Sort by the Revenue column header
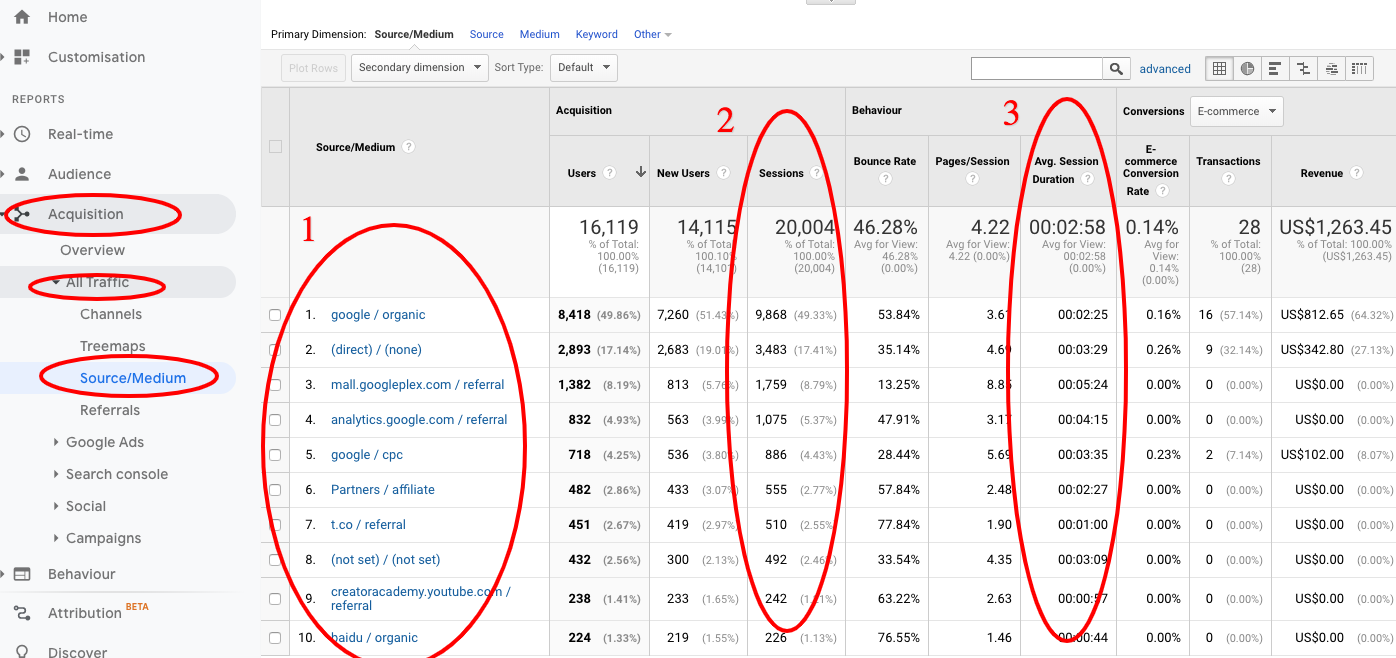Viewport: 1396px width, 658px height. 1322,173
